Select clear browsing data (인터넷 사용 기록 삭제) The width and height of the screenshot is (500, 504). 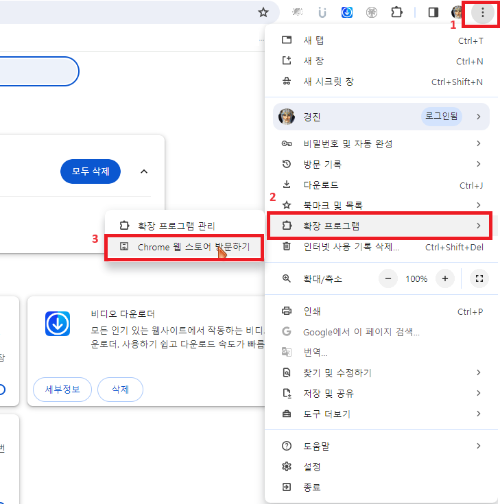tap(382, 247)
